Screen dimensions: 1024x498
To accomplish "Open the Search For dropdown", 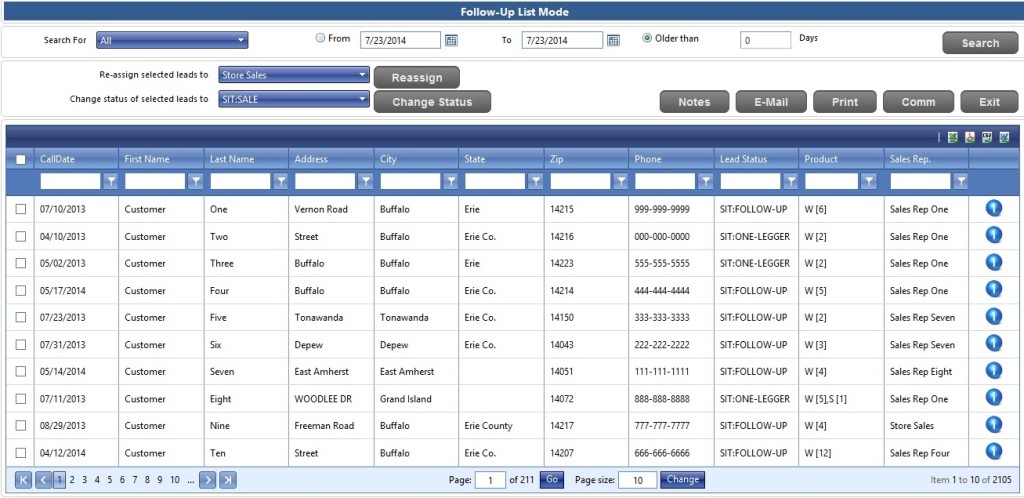I will [172, 40].
